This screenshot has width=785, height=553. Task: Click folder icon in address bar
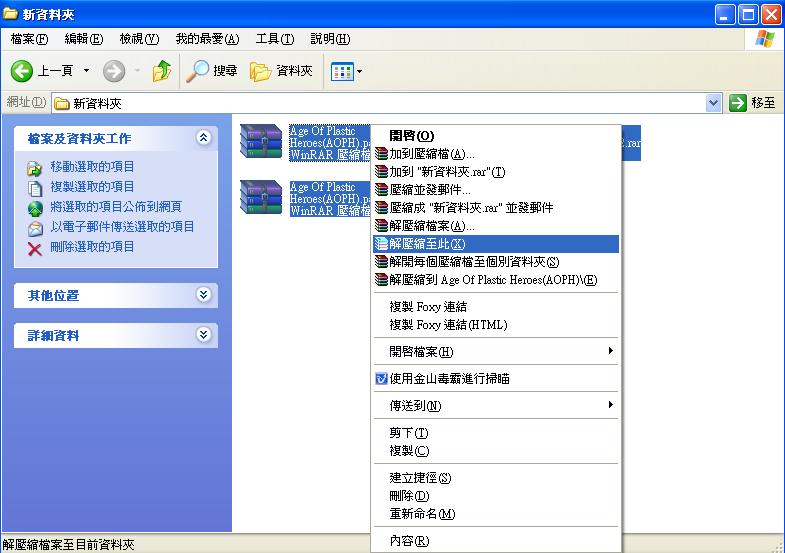(x=62, y=104)
